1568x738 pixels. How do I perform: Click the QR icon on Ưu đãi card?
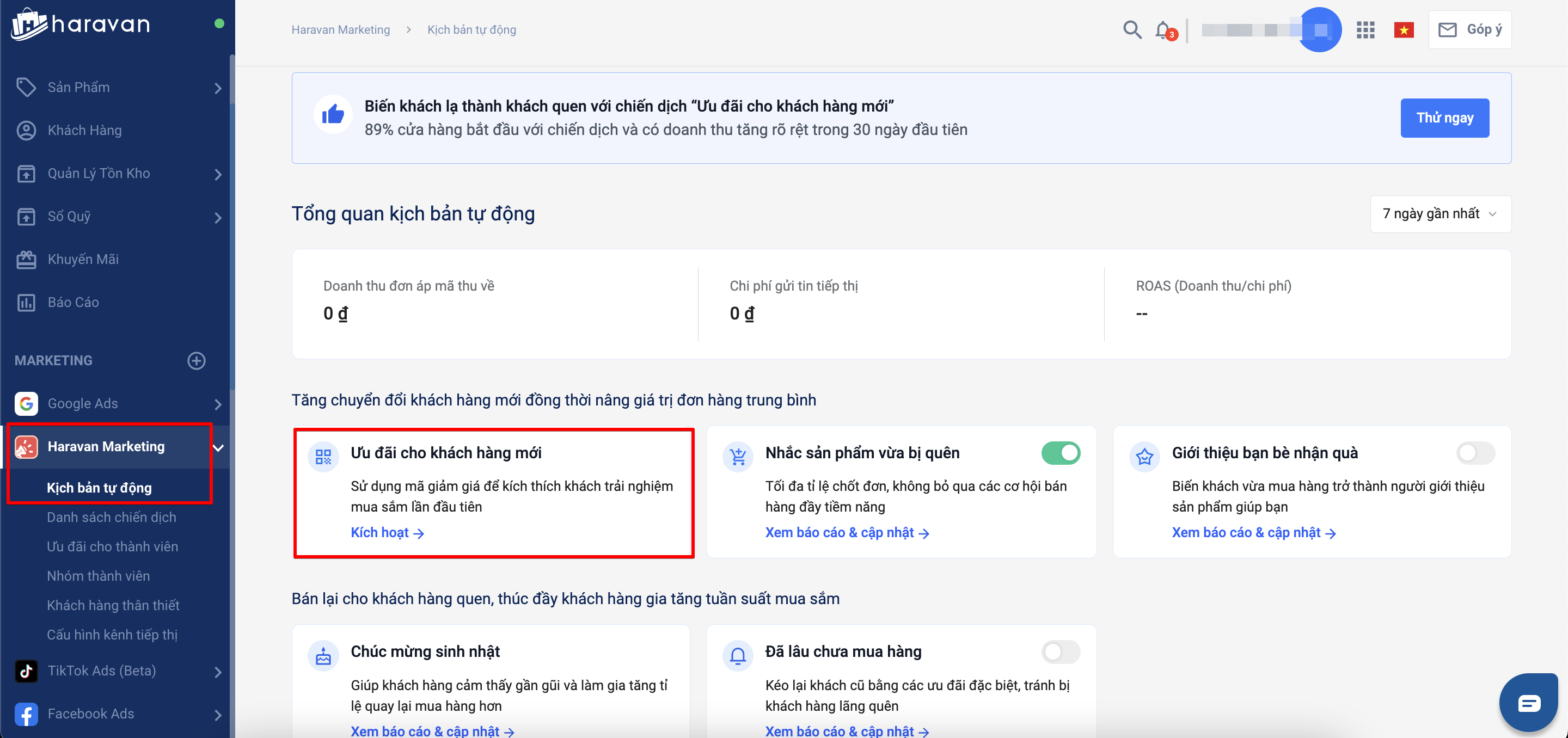tap(323, 457)
